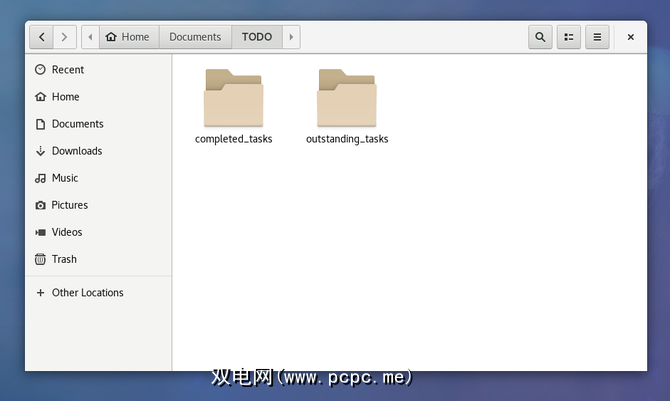Open Videos in the sidebar

98,232
